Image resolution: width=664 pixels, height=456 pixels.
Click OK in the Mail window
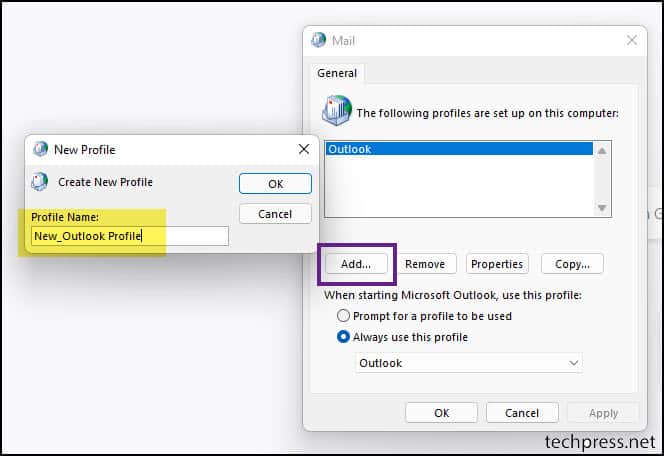click(x=442, y=413)
